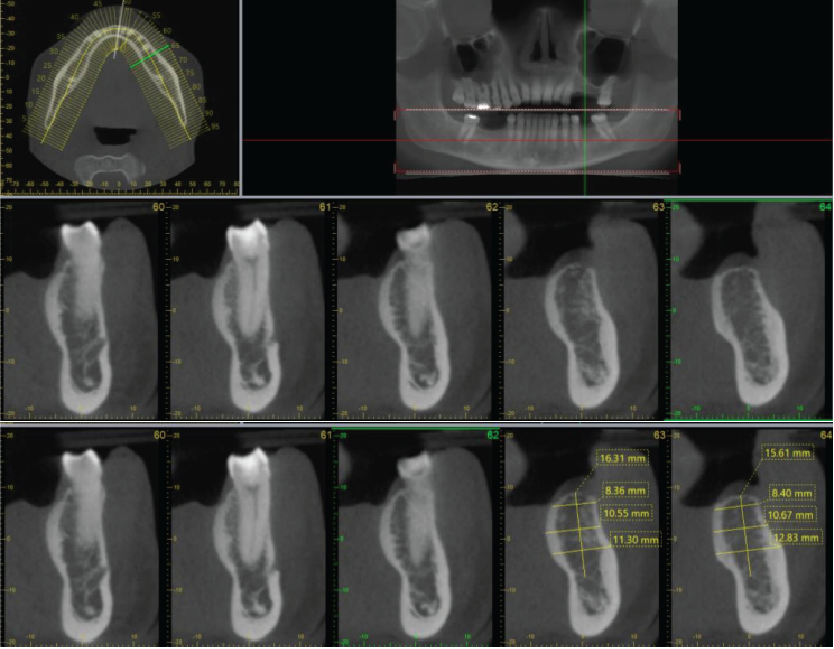Select the green-highlighted slice 64 in upper row
Screen dimensions: 834x649
point(750,310)
